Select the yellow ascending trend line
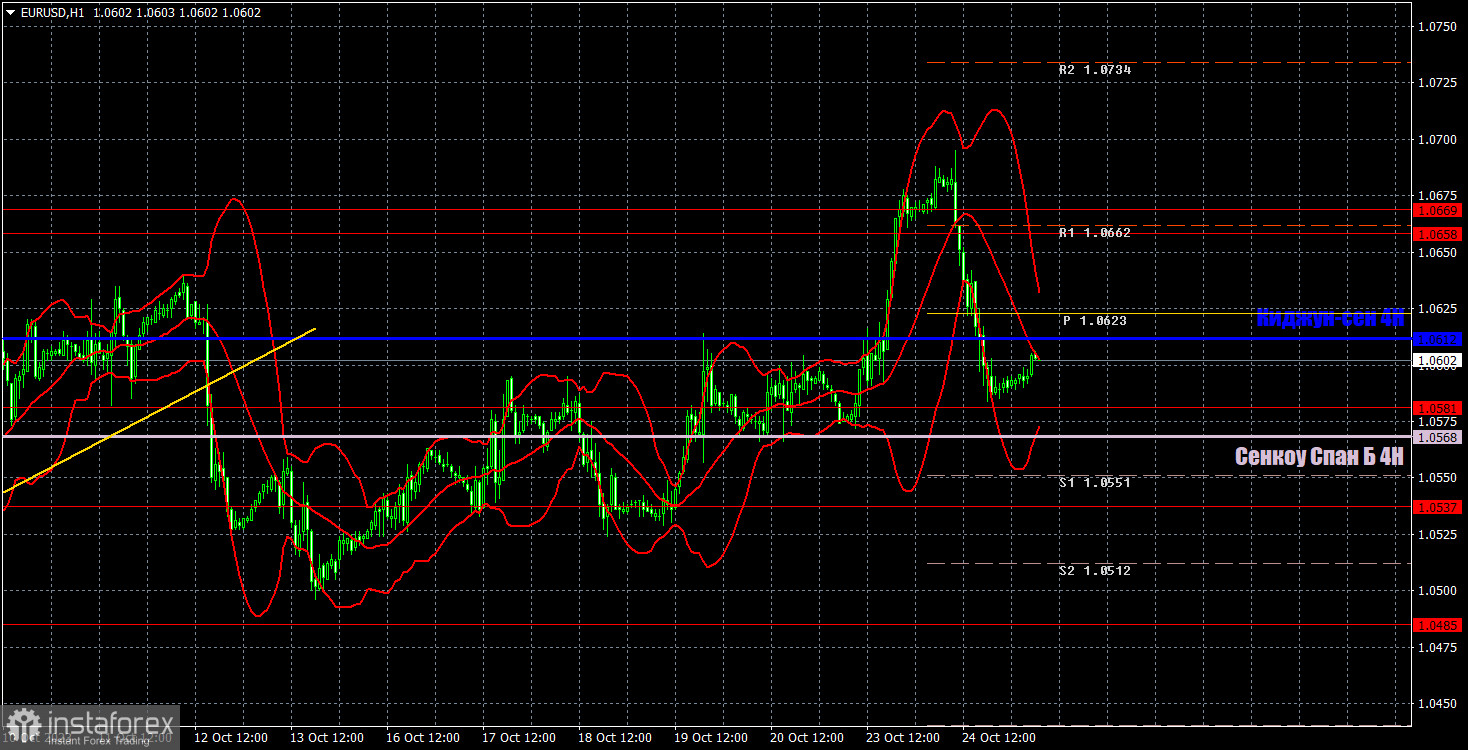This screenshot has height=750, width=1468. pos(160,409)
